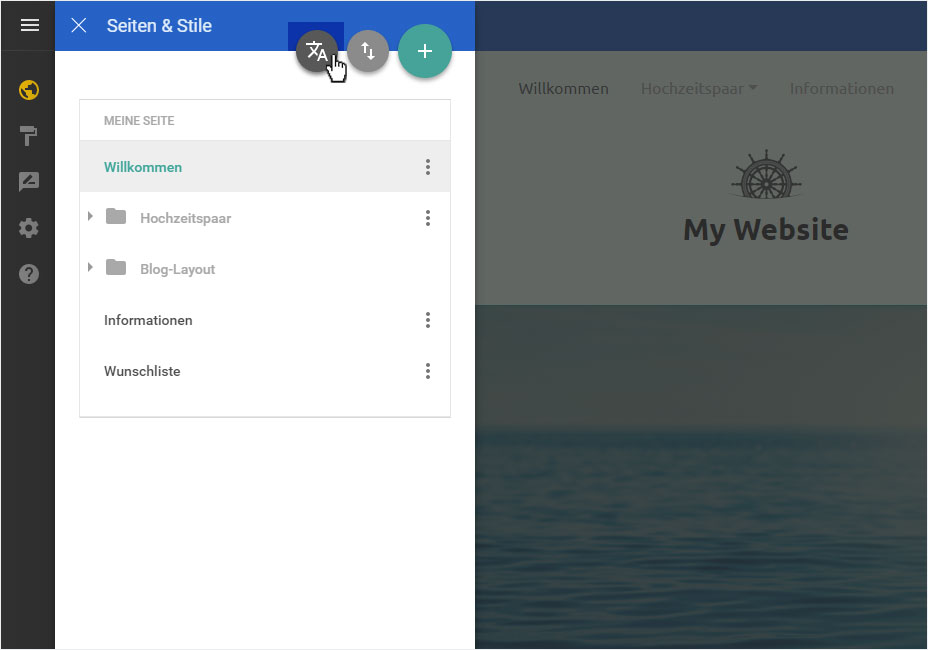The image size is (928, 650).
Task: Expand the Hochzeitspaar folder arrow
Action: (x=90, y=216)
